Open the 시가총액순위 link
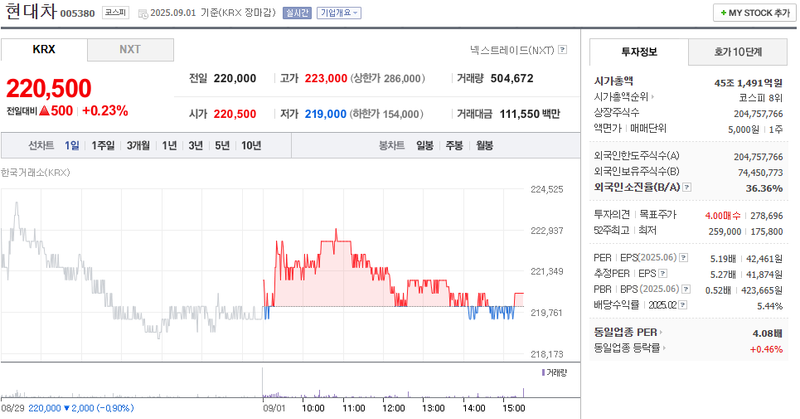This screenshot has width=800, height=419. point(624,96)
